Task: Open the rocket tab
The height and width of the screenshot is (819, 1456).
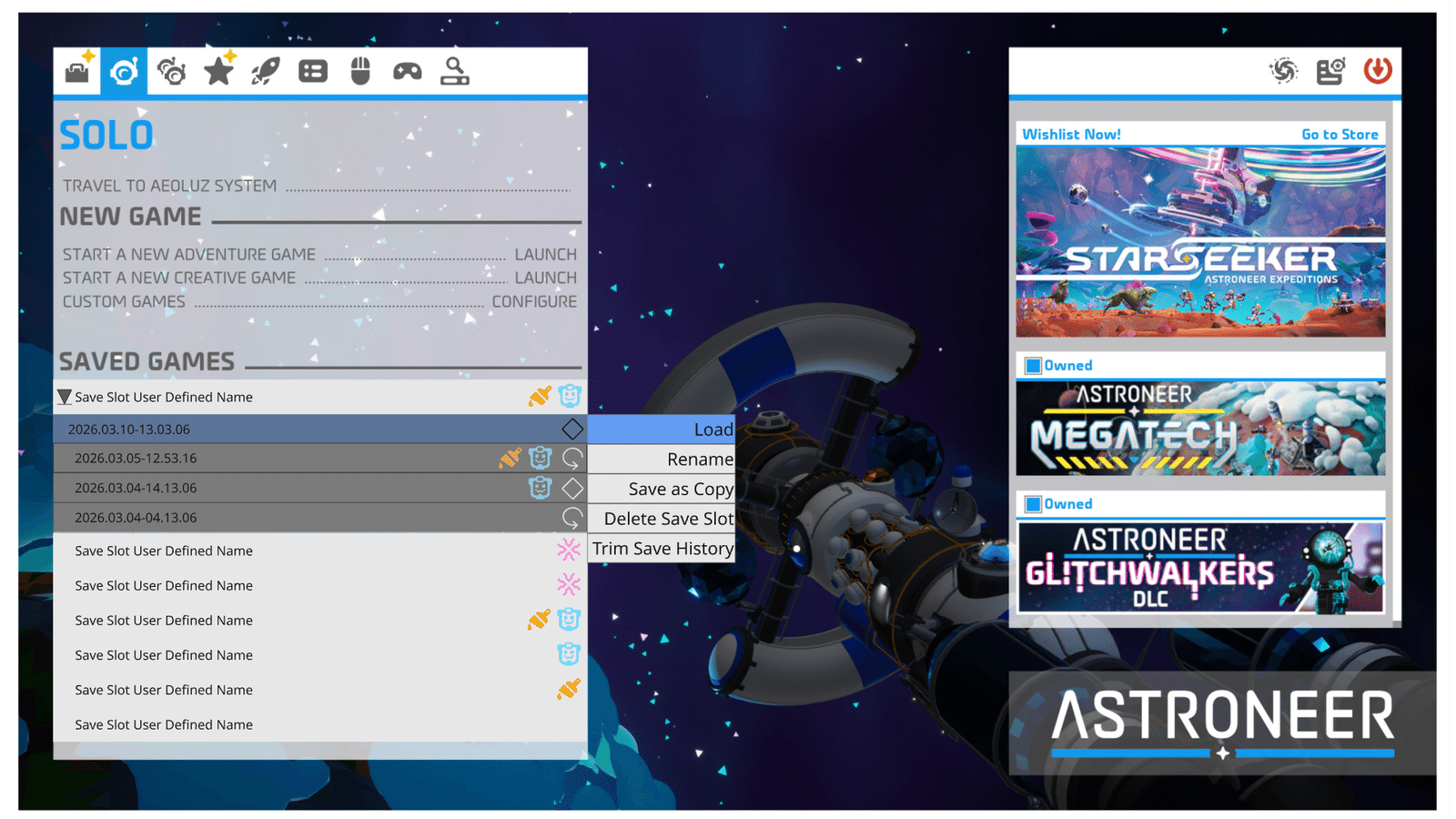Action: pyautogui.click(x=266, y=70)
